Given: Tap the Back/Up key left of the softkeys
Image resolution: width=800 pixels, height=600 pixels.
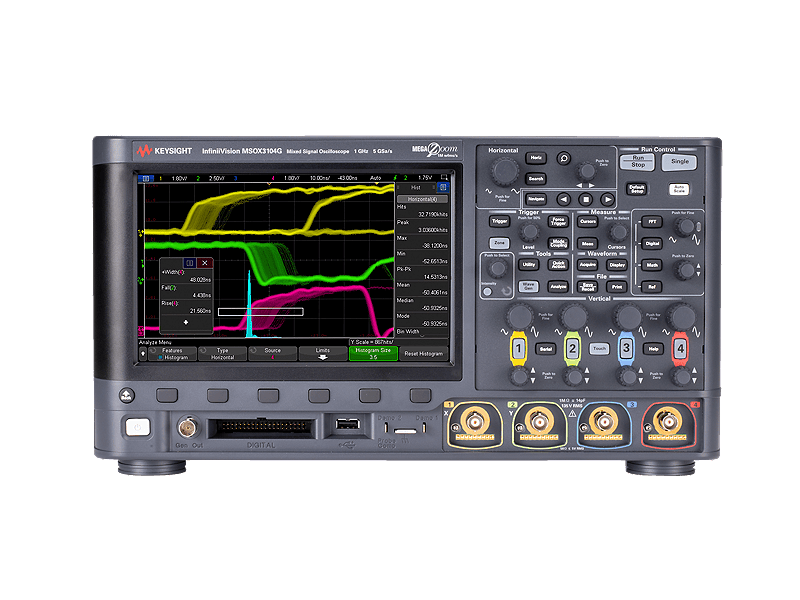Looking at the screenshot, I should coord(127,395).
